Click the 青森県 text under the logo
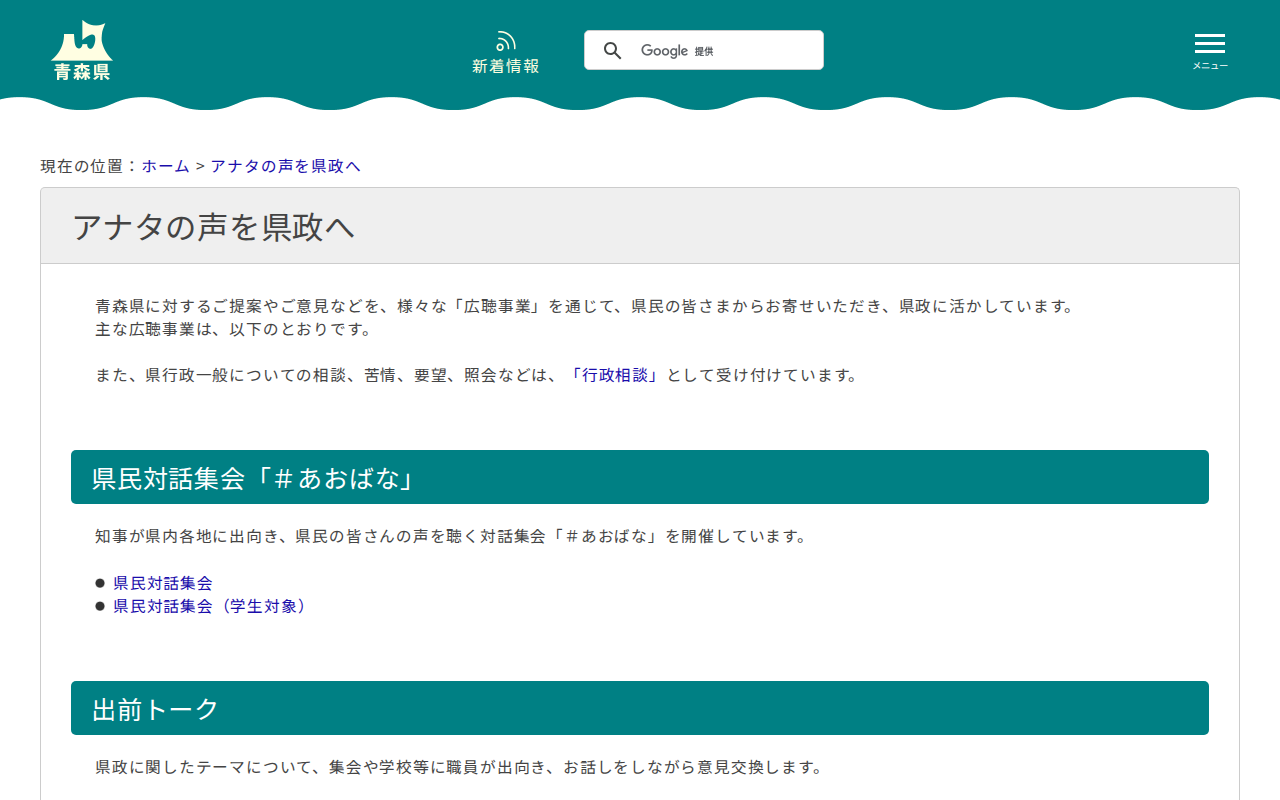1280x800 pixels. pyautogui.click(x=82, y=72)
